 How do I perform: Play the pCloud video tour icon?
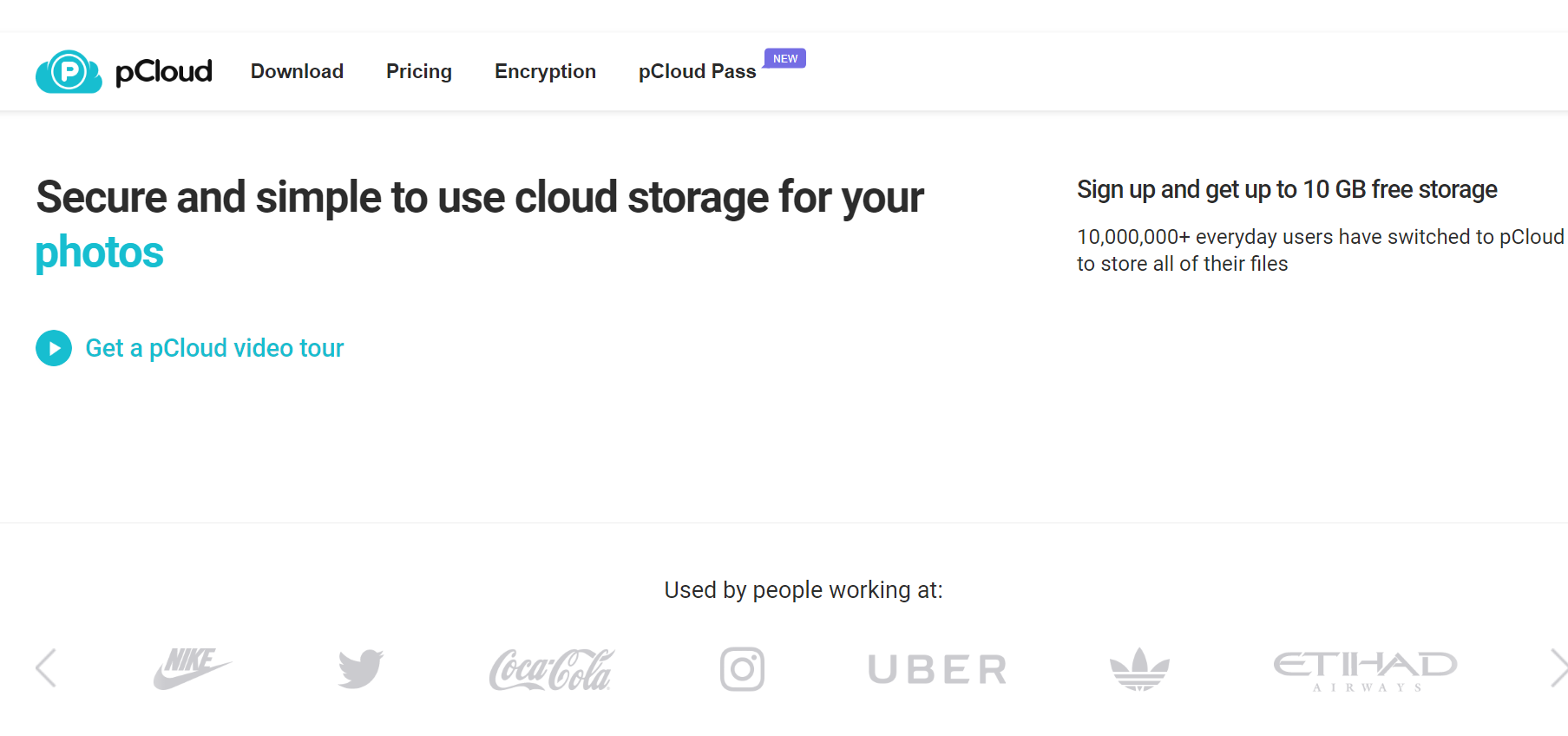[54, 348]
